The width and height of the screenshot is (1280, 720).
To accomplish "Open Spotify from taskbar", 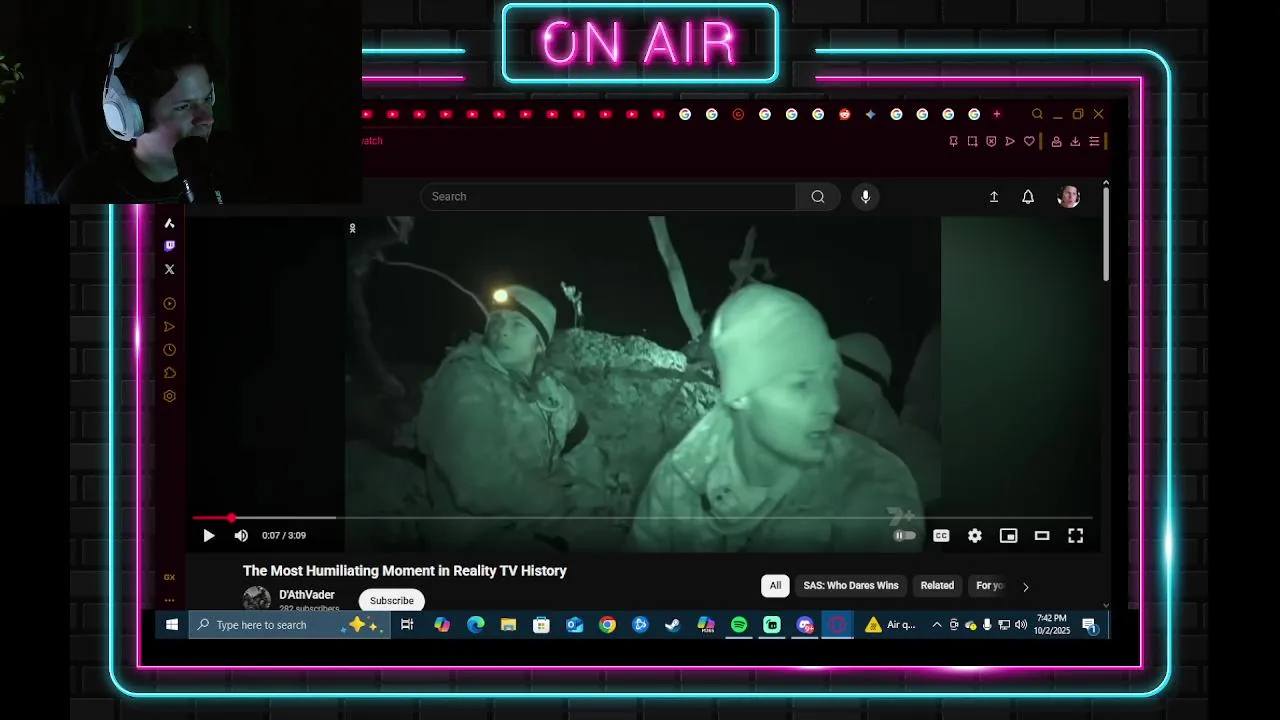I will click(739, 625).
